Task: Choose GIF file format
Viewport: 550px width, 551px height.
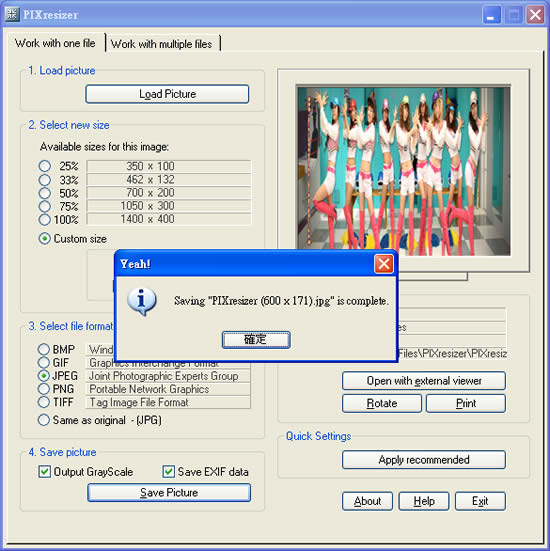Action: pos(44,362)
